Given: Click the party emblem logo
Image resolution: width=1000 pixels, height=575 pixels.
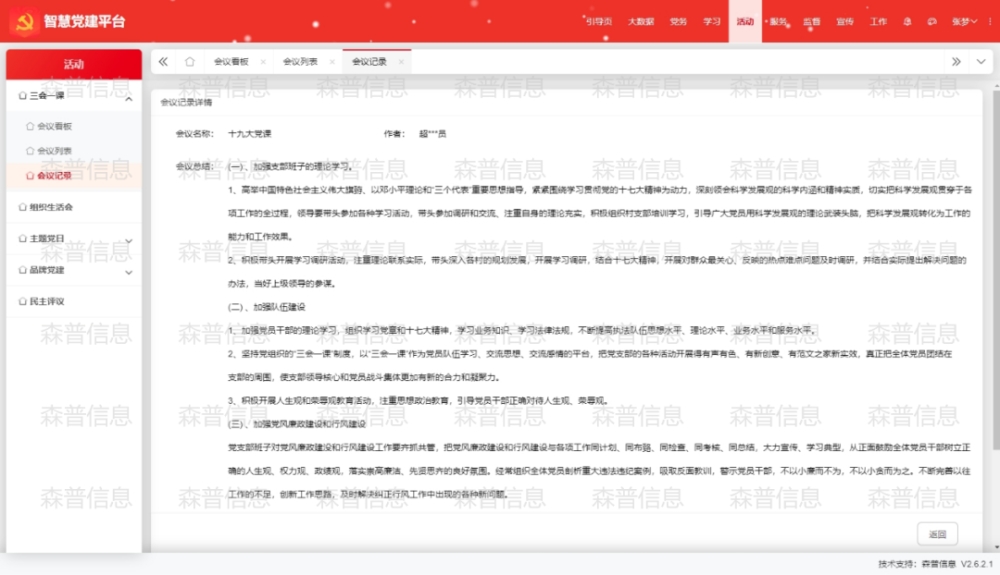Looking at the screenshot, I should (24, 20).
